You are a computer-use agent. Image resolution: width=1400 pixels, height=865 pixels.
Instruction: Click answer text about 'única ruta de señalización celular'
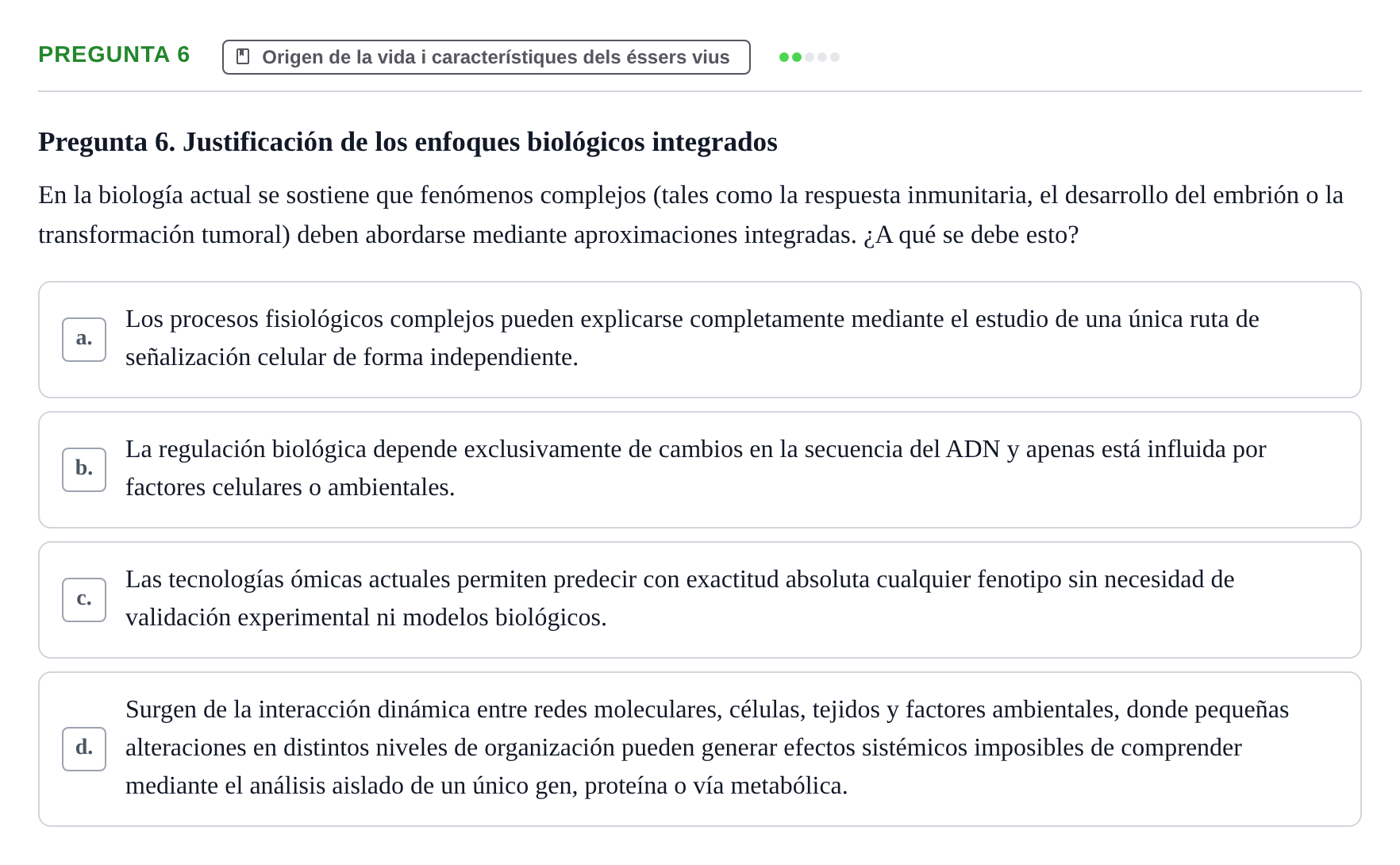[x=692, y=338]
